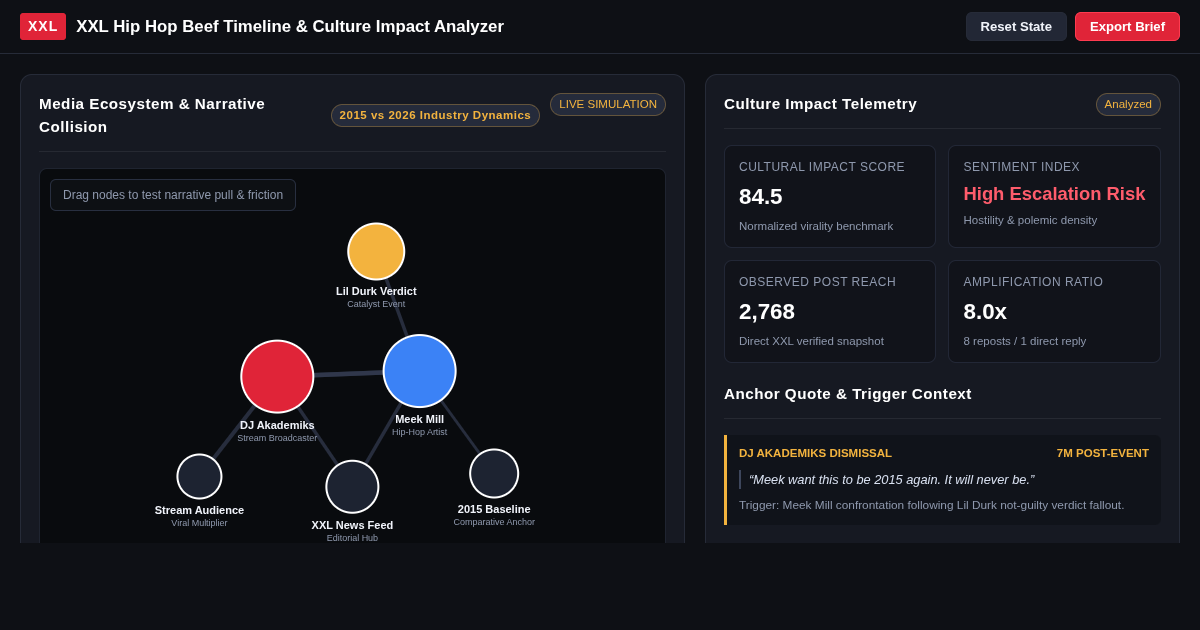Click the 7M POST-EVENT label

pos(1103,453)
